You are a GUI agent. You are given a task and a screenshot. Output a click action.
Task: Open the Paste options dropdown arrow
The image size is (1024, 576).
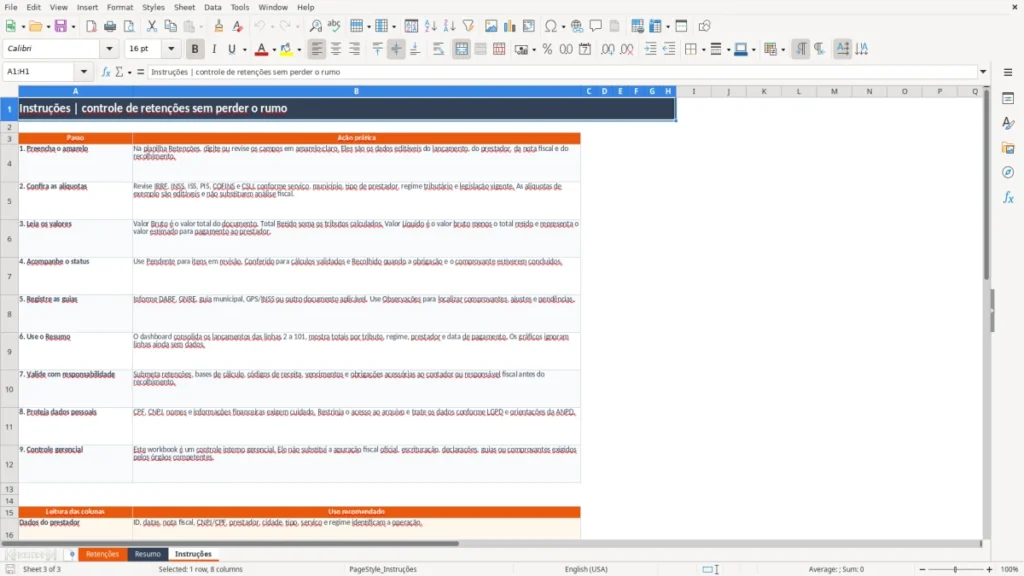pos(201,26)
